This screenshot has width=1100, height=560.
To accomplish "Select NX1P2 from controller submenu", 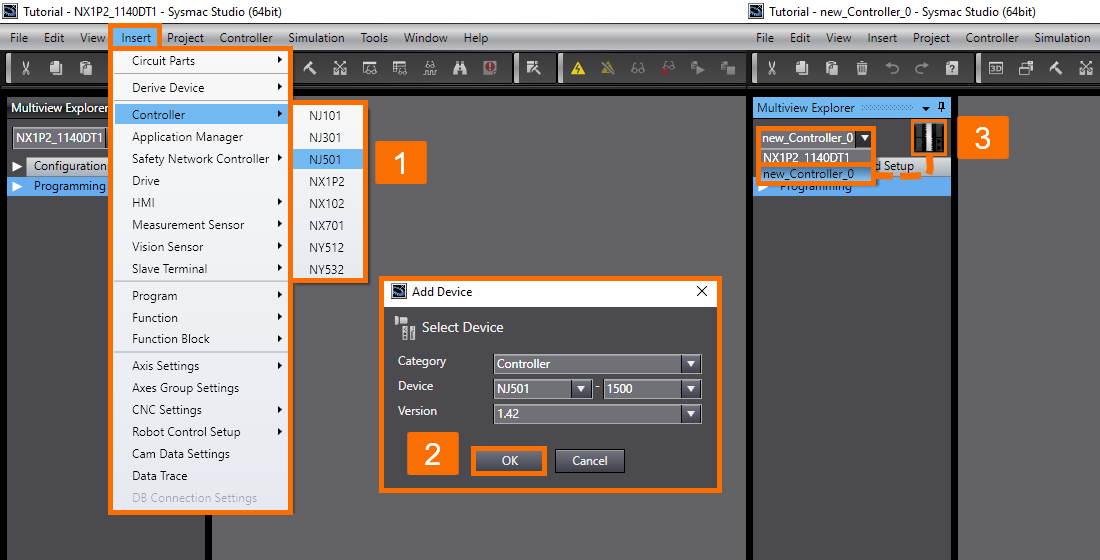I will pos(328,181).
